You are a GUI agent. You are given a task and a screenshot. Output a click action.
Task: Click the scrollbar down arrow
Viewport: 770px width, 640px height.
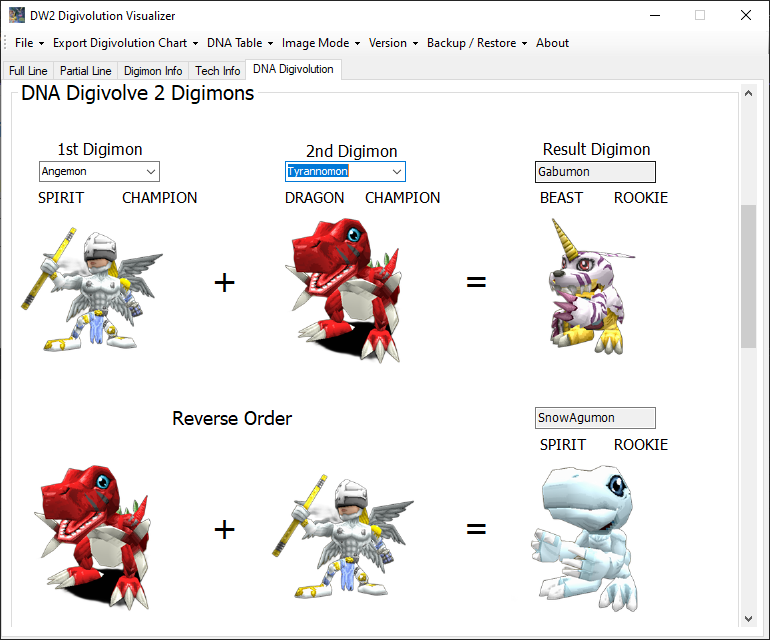(748, 619)
